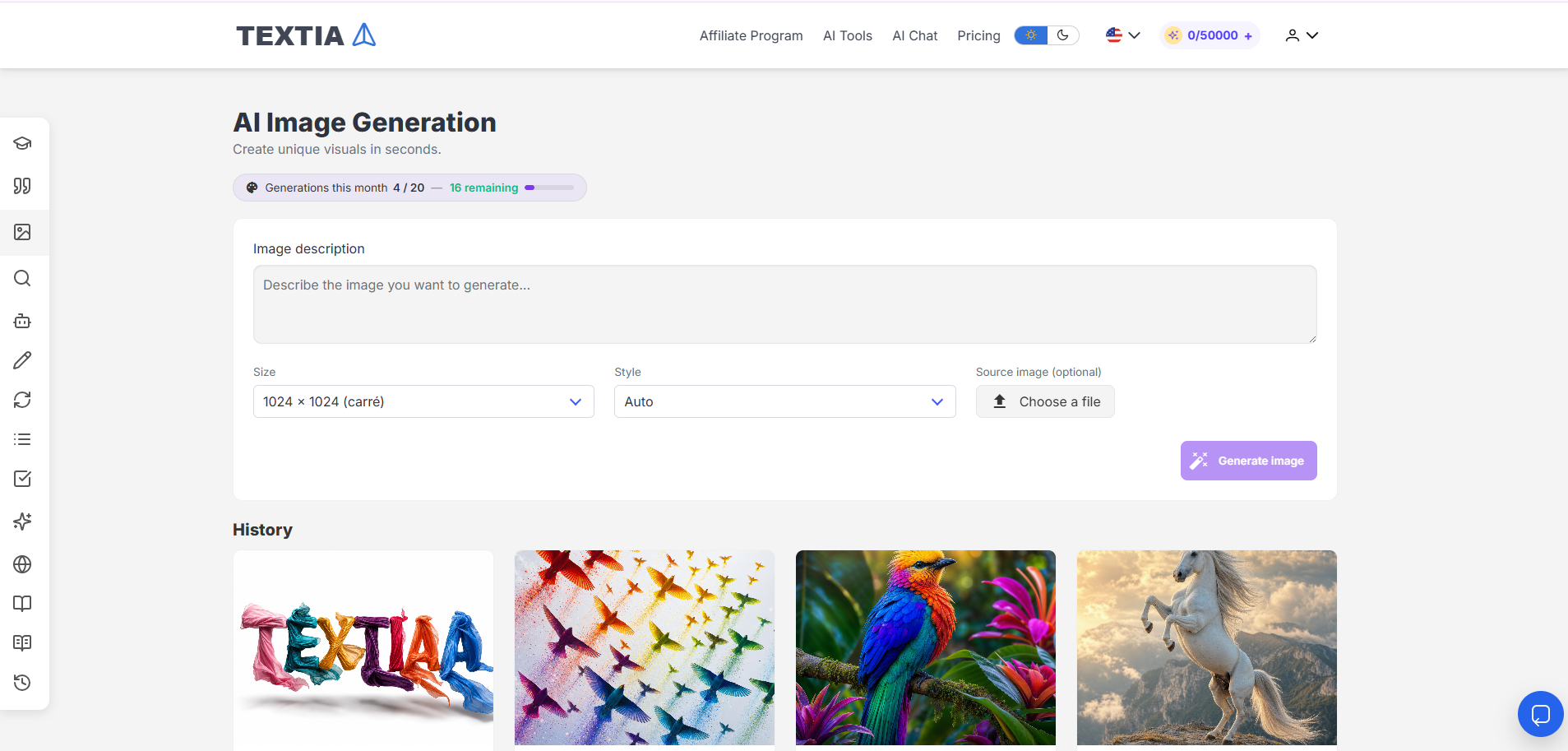The image size is (1568, 751).
Task: Click the 'Image description' label
Action: coord(309,248)
